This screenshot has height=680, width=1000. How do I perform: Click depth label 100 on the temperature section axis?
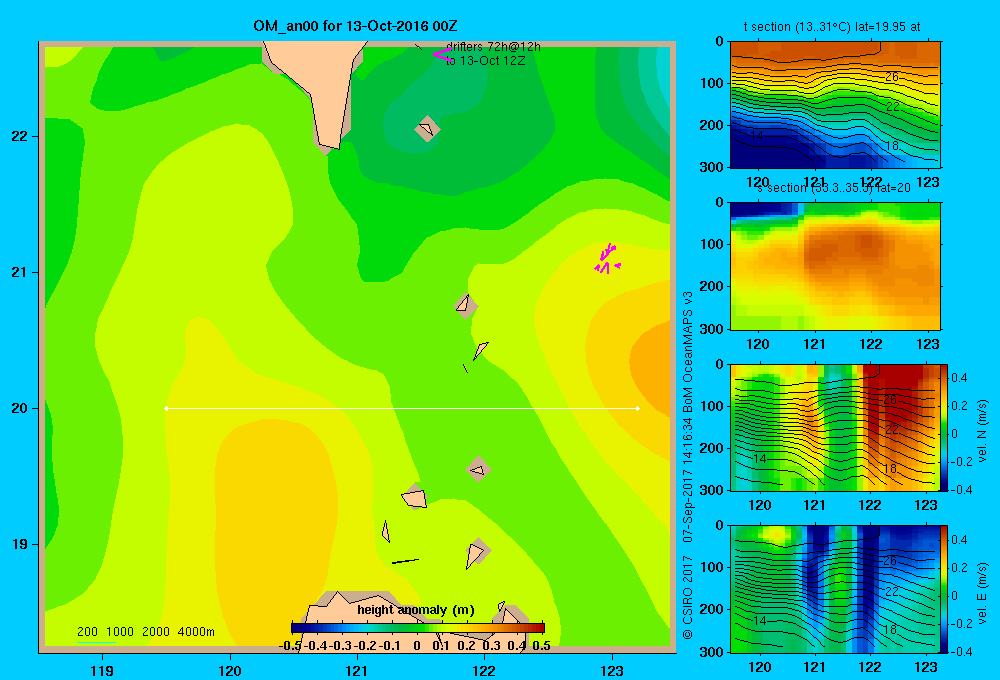[x=713, y=83]
